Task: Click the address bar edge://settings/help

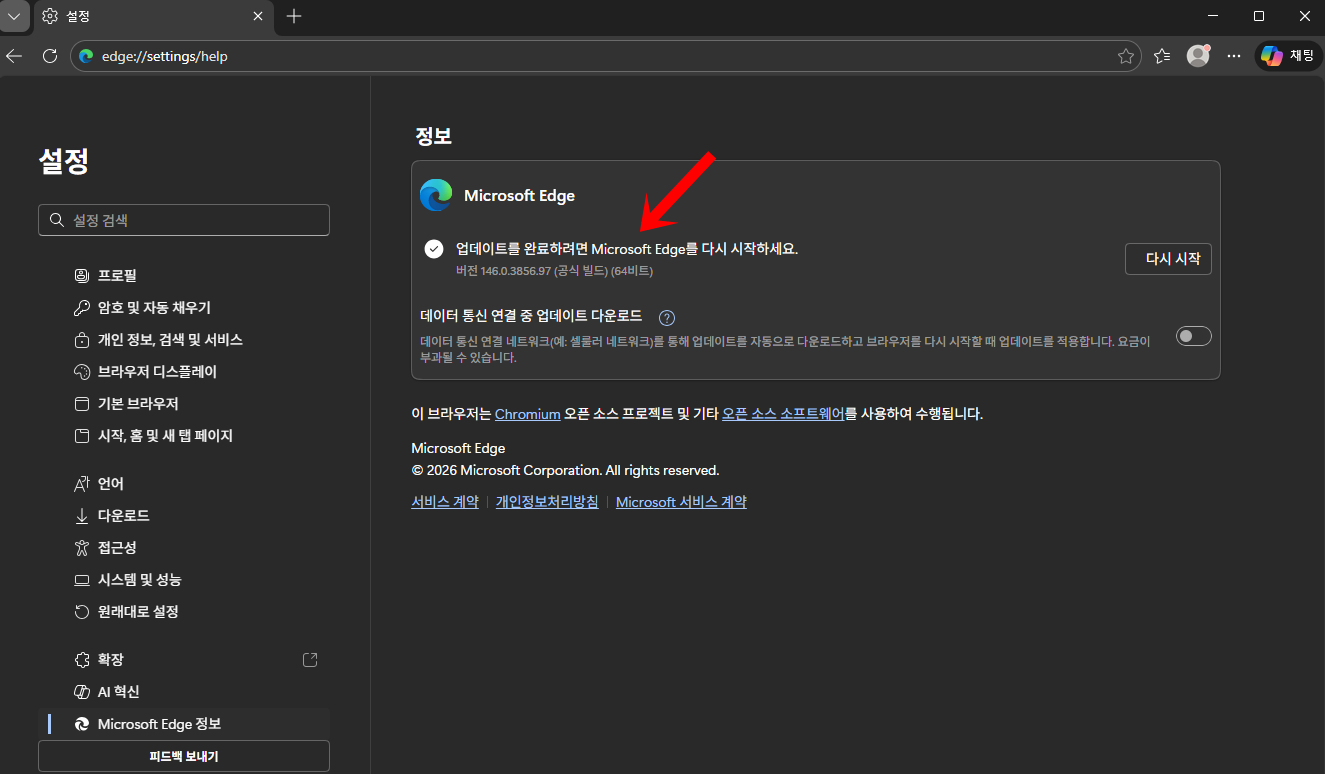Action: tap(605, 56)
